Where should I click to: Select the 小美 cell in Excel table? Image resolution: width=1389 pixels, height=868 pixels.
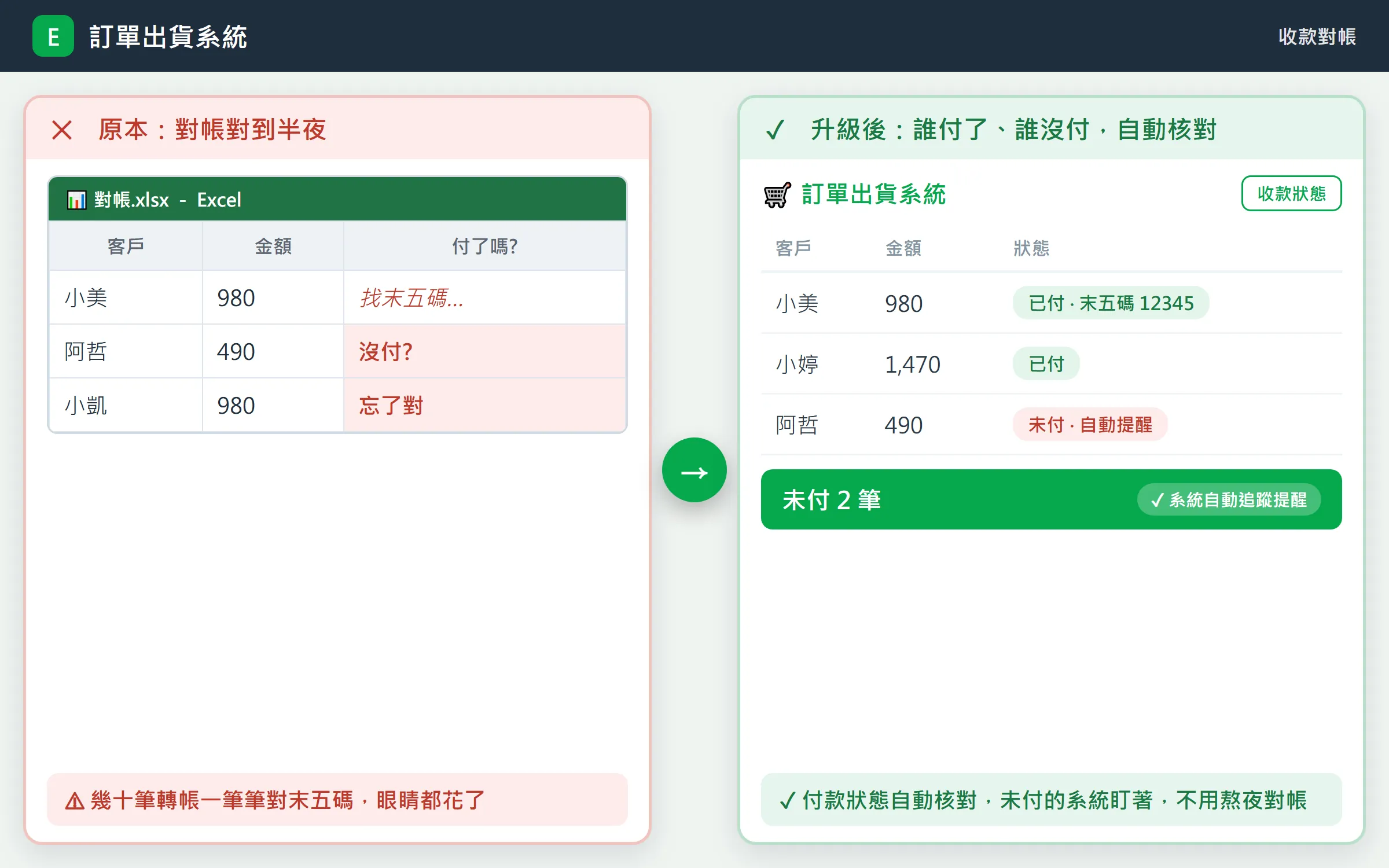click(126, 297)
